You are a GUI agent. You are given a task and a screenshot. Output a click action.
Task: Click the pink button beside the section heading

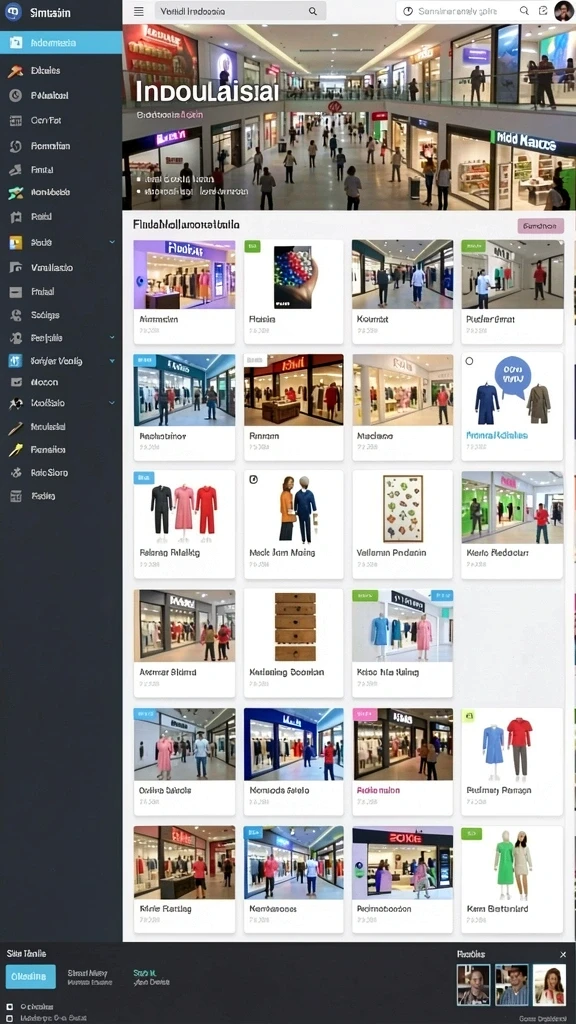point(541,226)
